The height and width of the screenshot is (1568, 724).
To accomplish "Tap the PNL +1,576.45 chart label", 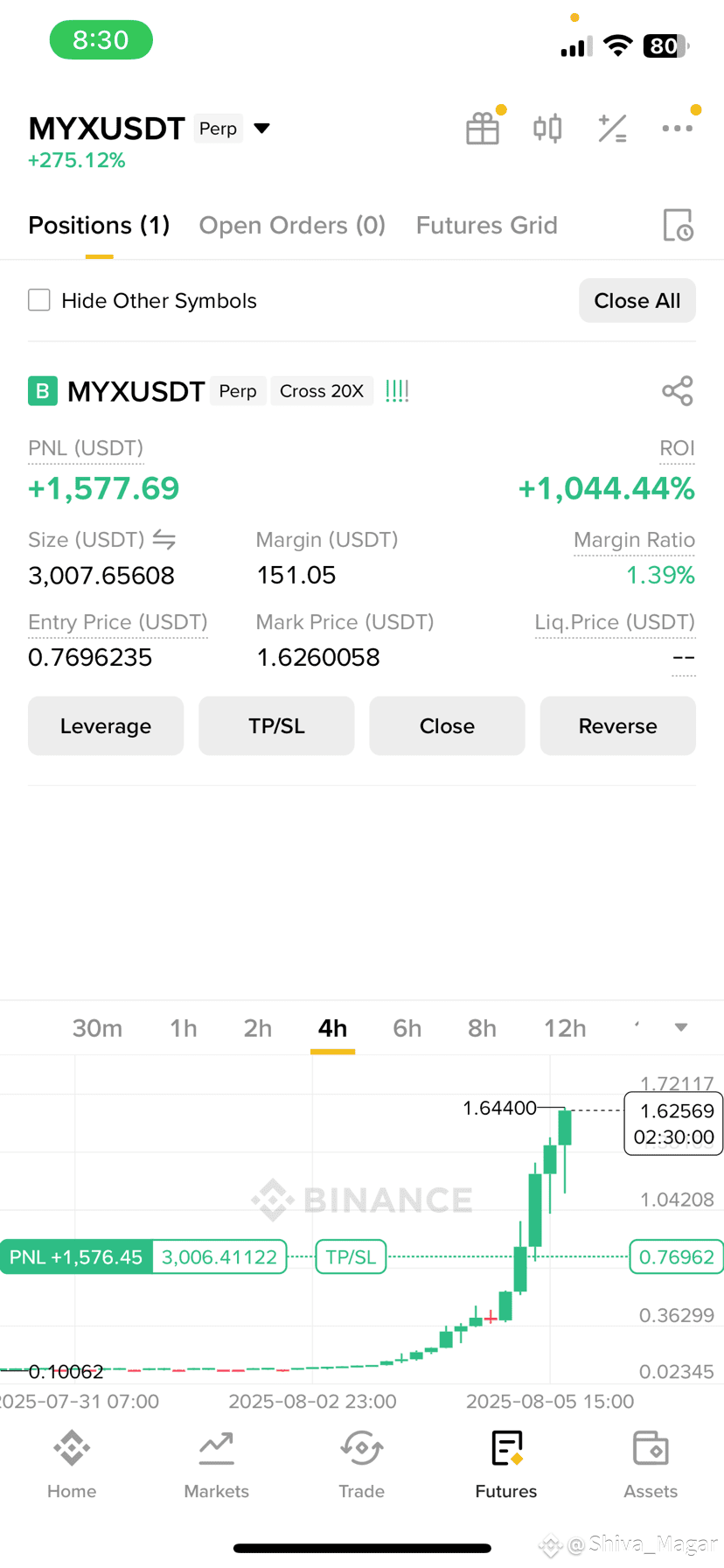I will tap(76, 1257).
